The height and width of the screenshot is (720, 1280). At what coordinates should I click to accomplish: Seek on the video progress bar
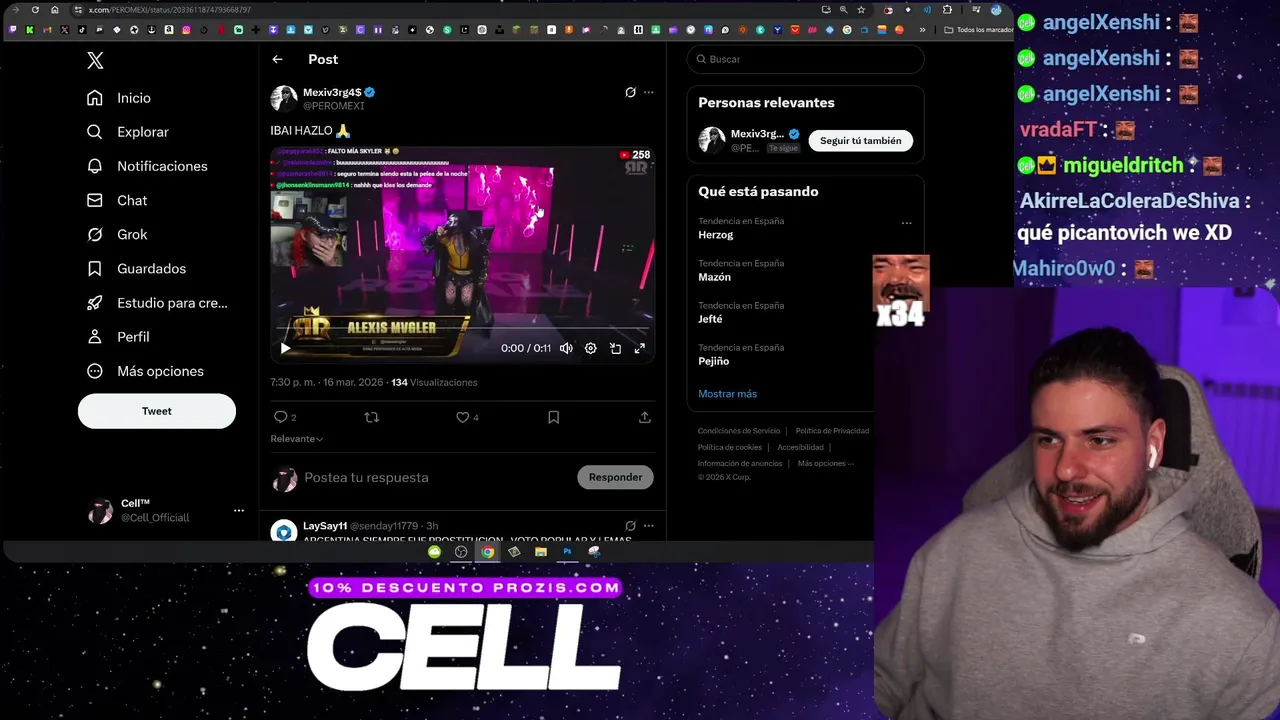pos(462,328)
